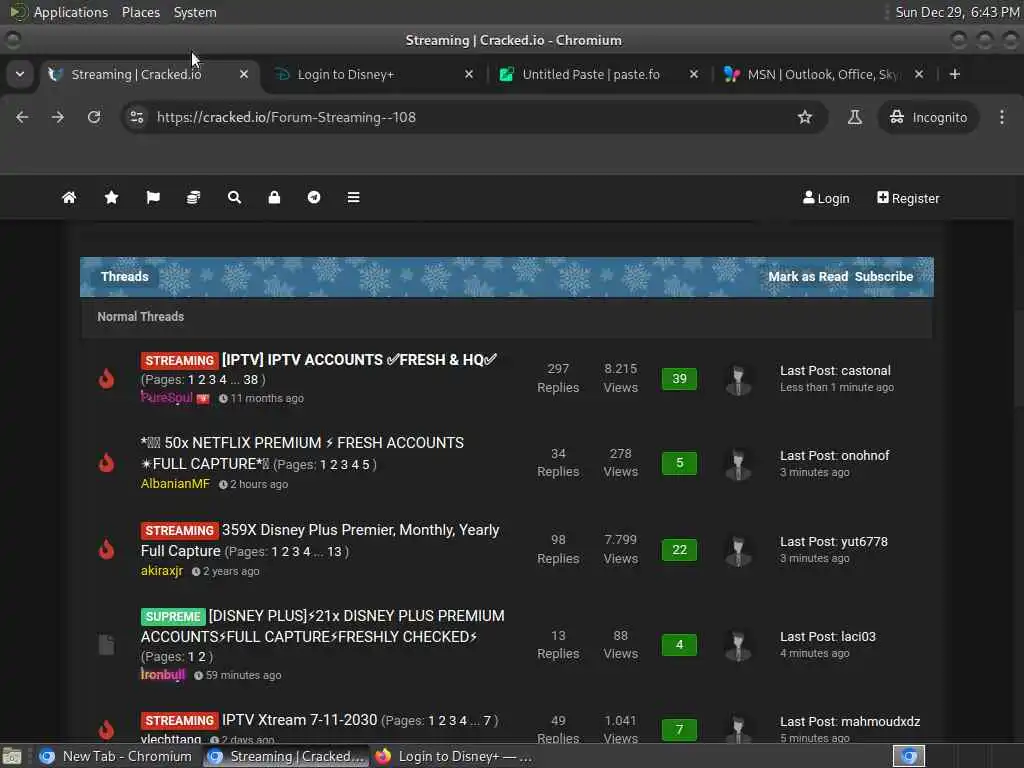Close the Streaming Cracked.io tab
Image resolution: width=1024 pixels, height=768 pixels.
(244, 74)
